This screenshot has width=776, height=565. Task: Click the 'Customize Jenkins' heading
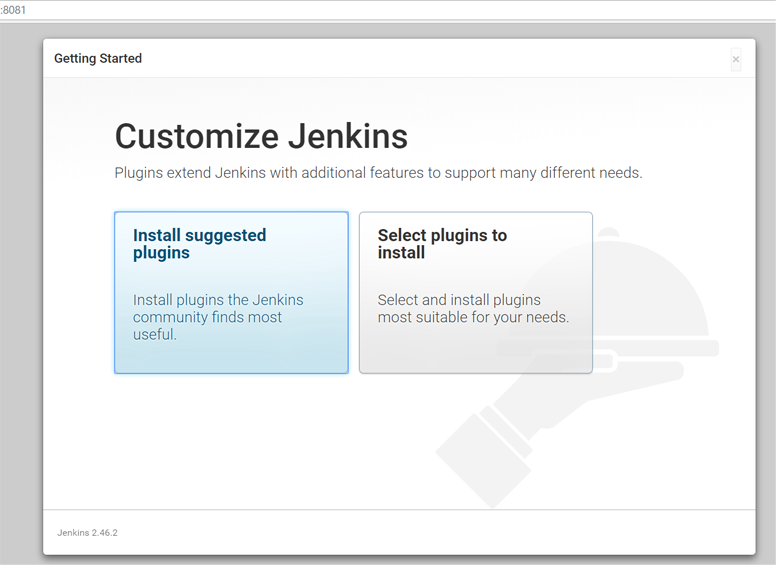coord(261,136)
